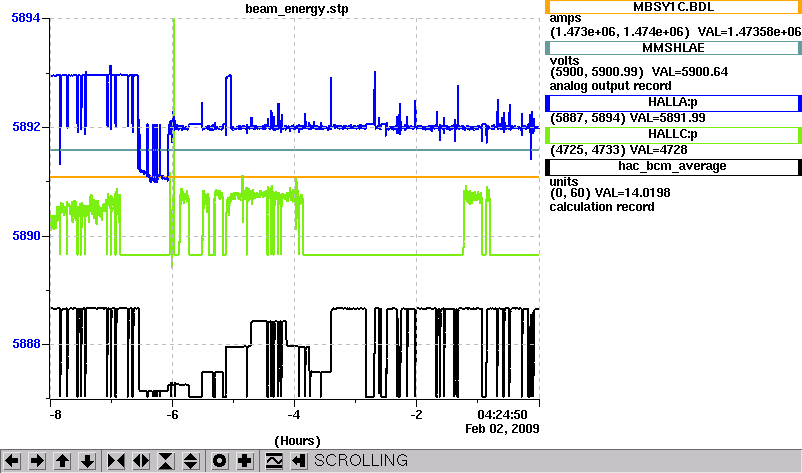
Task: Select the hac_bcm_average curve legend
Action: 673,167
